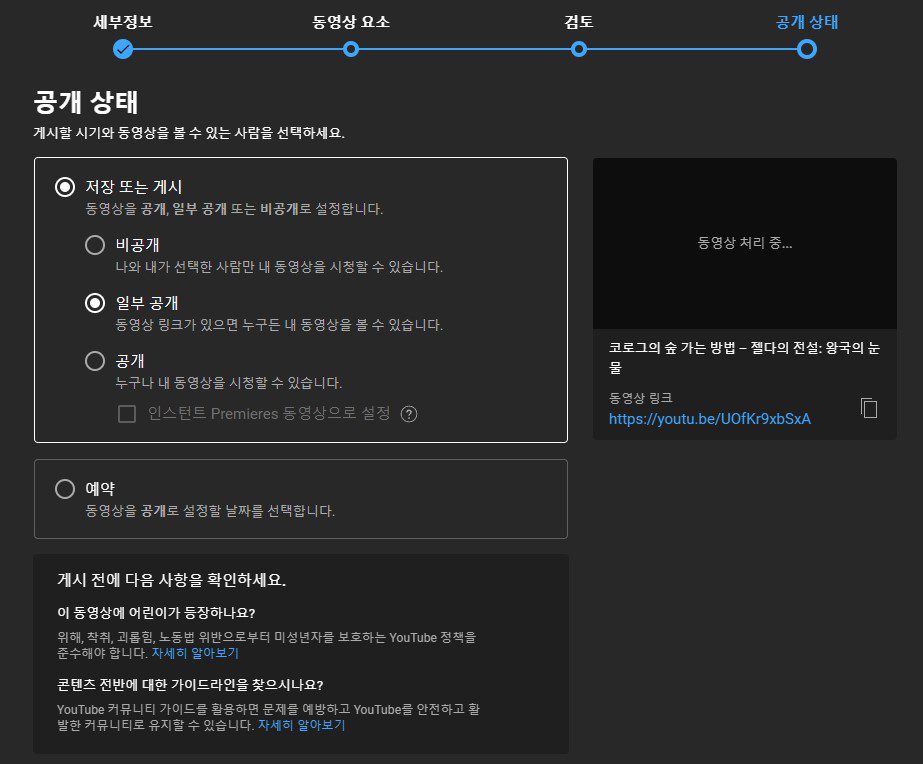Open the 동영상 요소 step label
Image resolution: width=923 pixels, height=764 pixels.
(351, 22)
